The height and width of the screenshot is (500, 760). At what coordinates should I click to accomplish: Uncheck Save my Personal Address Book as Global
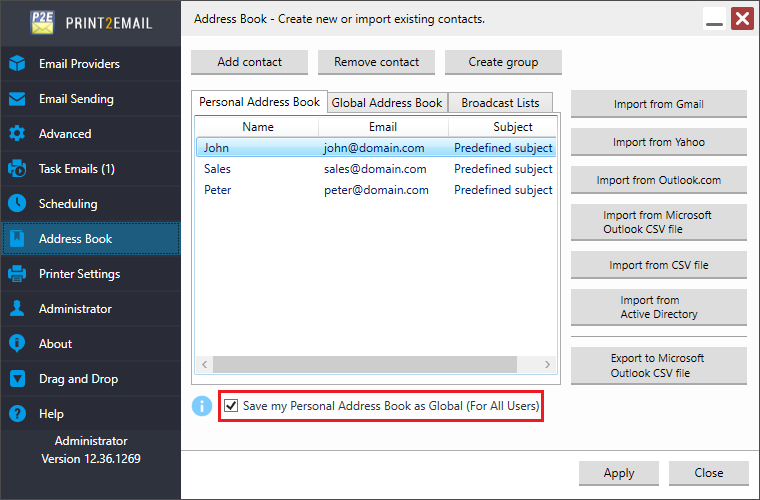pos(232,406)
